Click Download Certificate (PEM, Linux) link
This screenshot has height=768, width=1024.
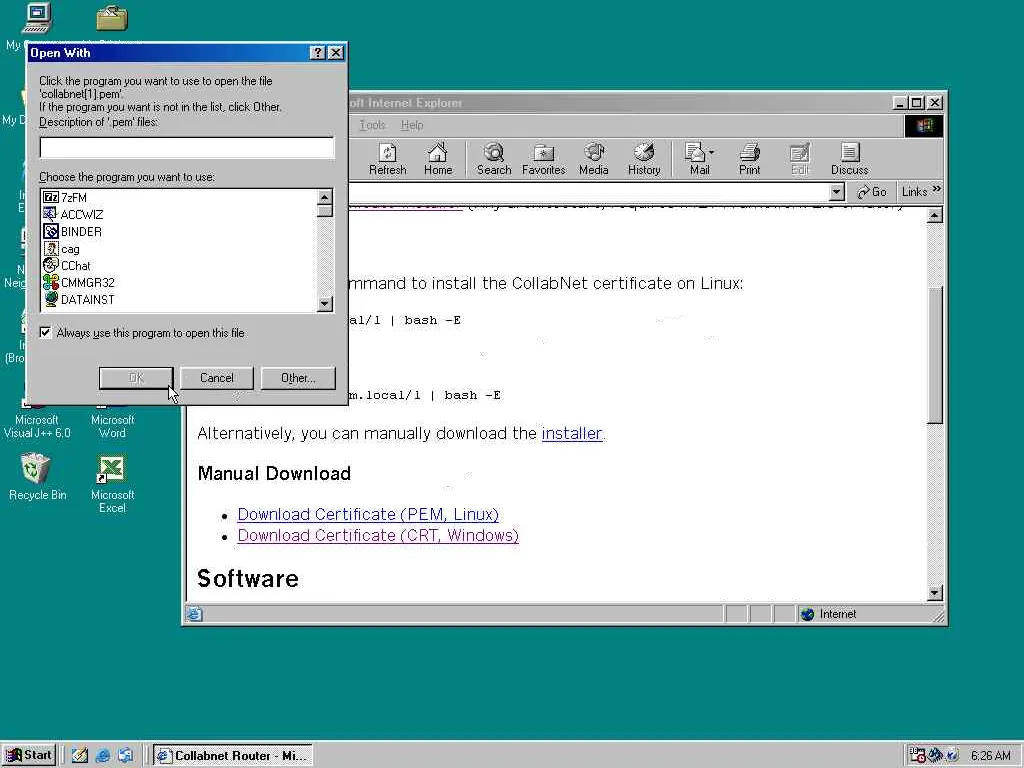(368, 515)
